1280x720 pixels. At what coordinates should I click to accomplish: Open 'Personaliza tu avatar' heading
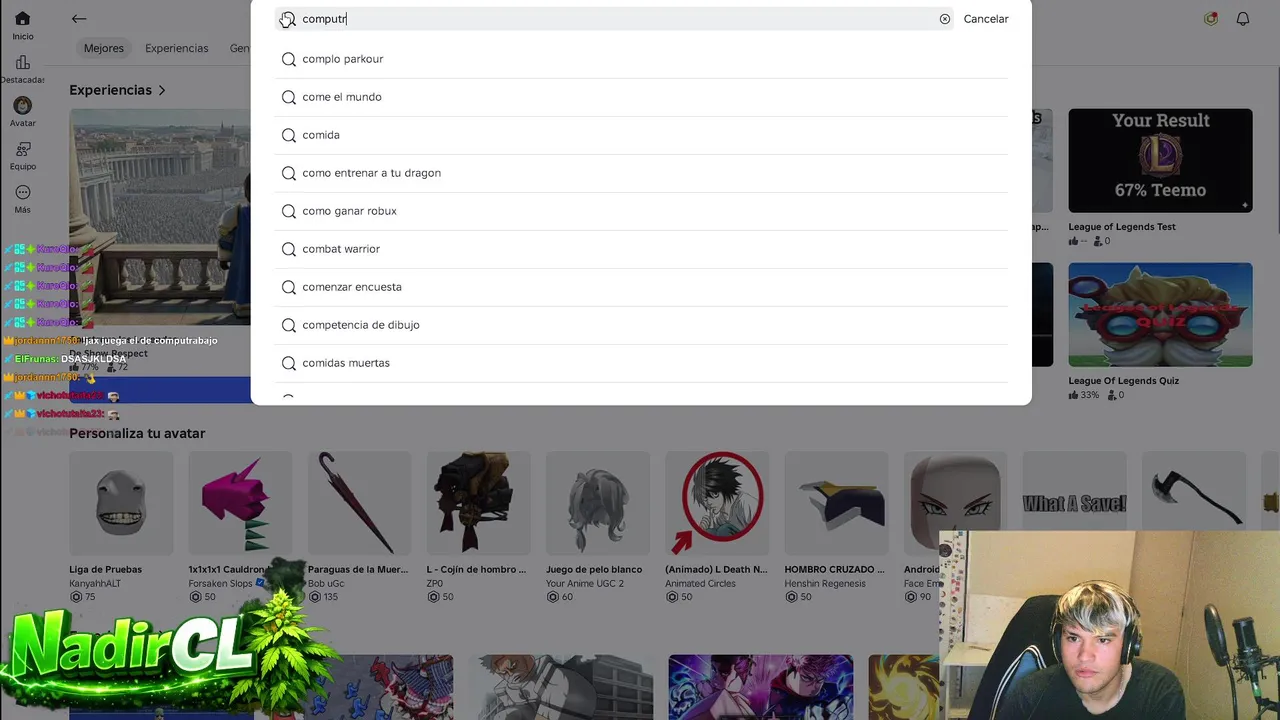[137, 433]
